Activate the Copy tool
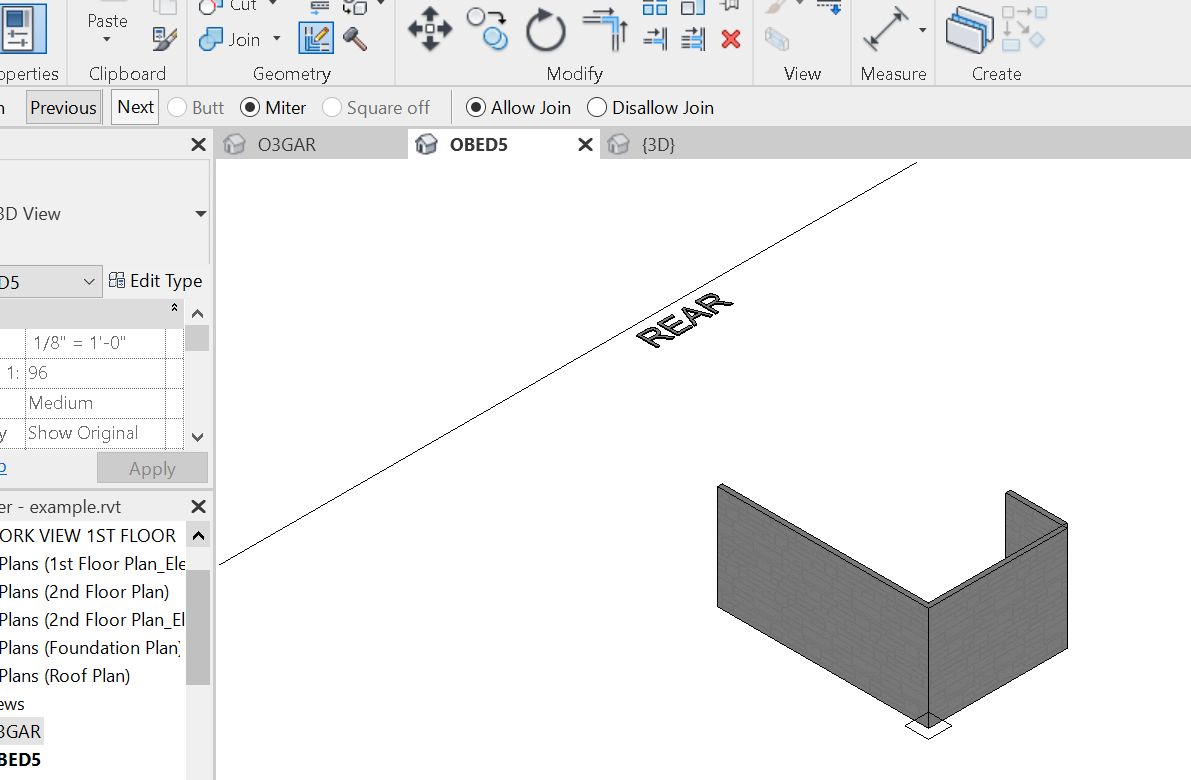 [x=487, y=29]
